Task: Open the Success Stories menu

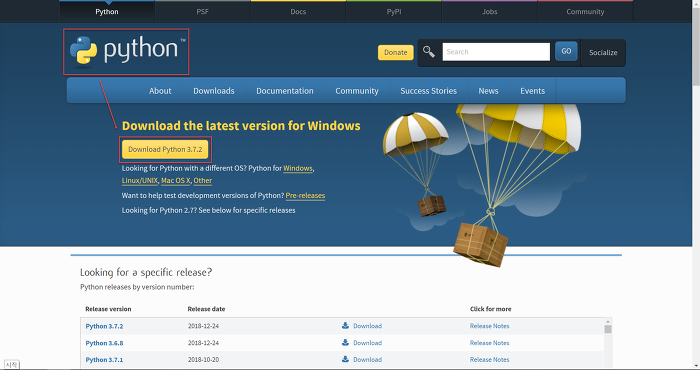Action: [429, 91]
